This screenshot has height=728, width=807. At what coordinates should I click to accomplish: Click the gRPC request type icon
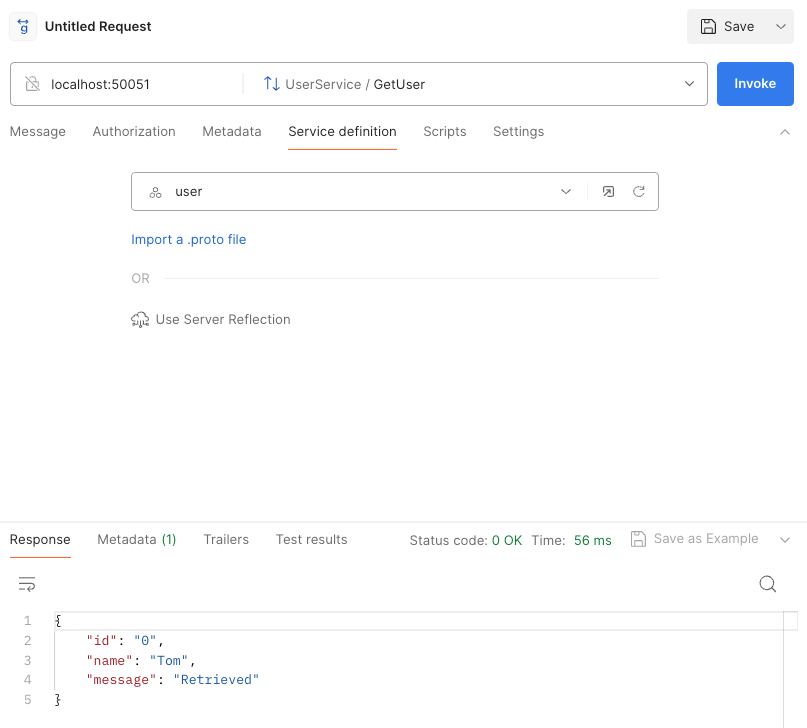22,26
